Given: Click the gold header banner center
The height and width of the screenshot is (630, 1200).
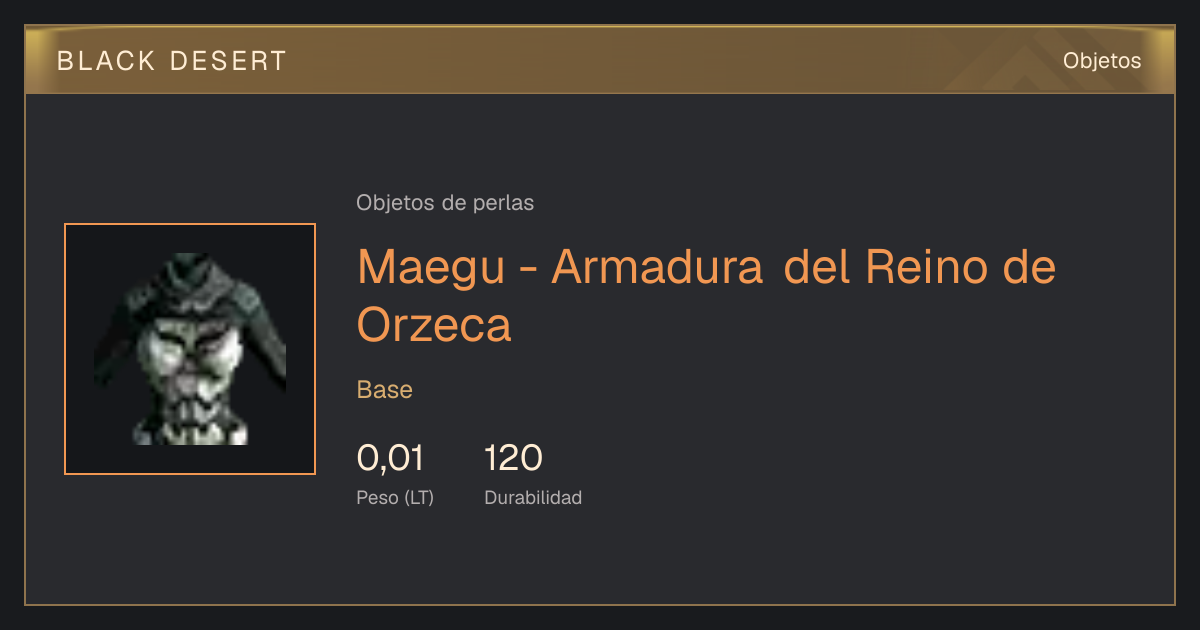Looking at the screenshot, I should (600, 60).
